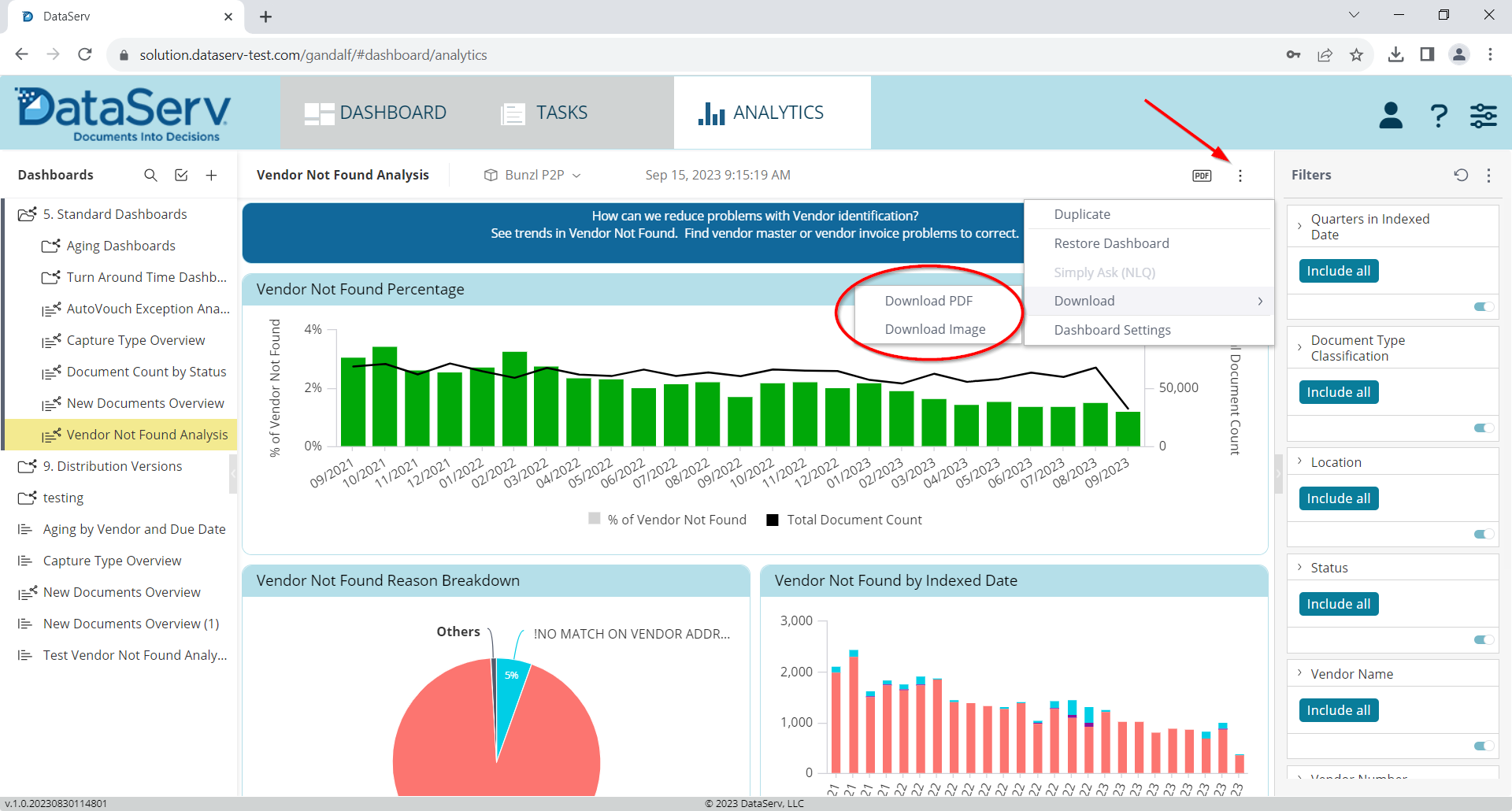
Task: Switch to the TASKS tab
Action: click(544, 113)
